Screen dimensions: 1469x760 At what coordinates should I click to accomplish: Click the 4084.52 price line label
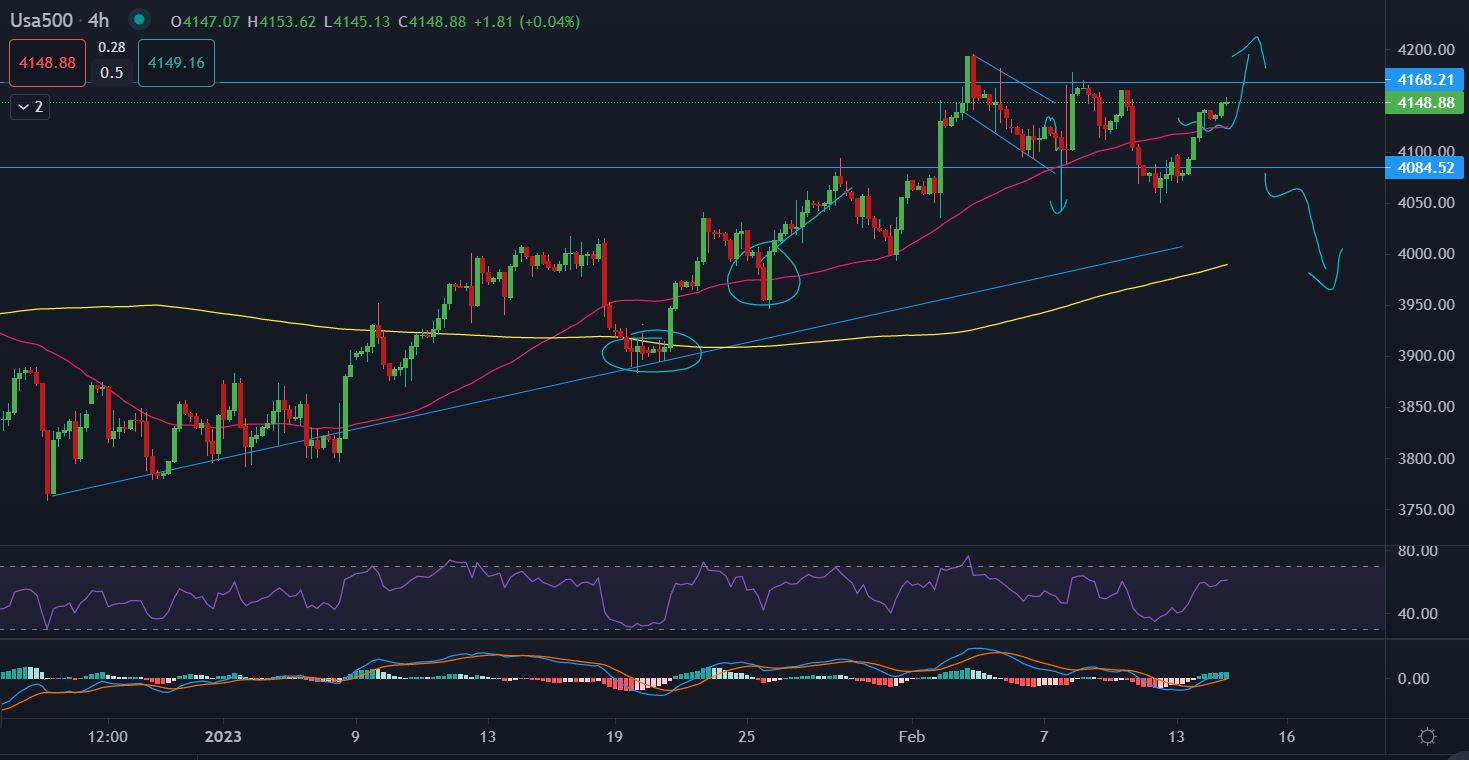pyautogui.click(x=1425, y=168)
